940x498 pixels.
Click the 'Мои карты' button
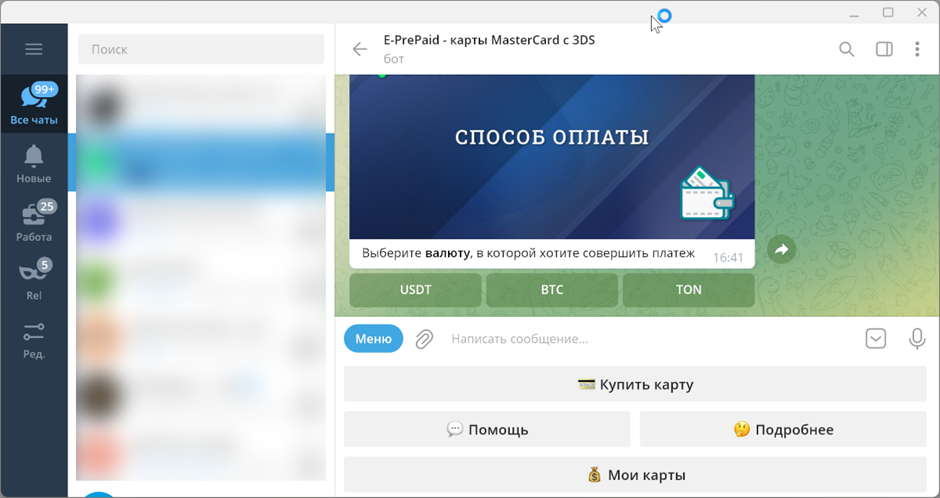point(635,475)
